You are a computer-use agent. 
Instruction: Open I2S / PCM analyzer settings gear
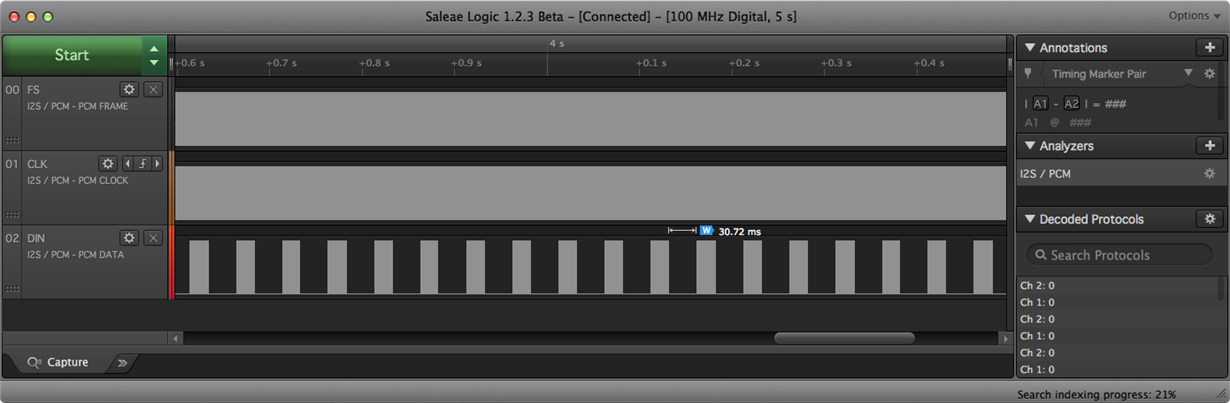click(1209, 173)
